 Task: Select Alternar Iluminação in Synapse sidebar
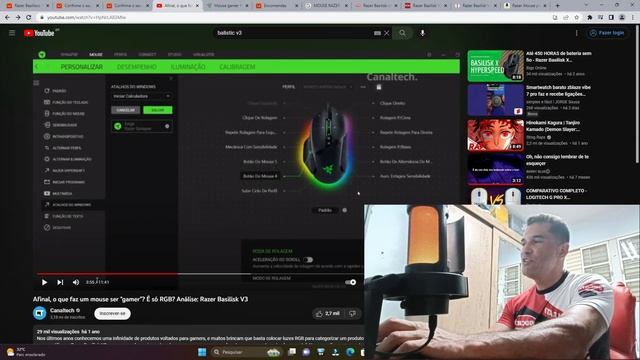coord(67,159)
